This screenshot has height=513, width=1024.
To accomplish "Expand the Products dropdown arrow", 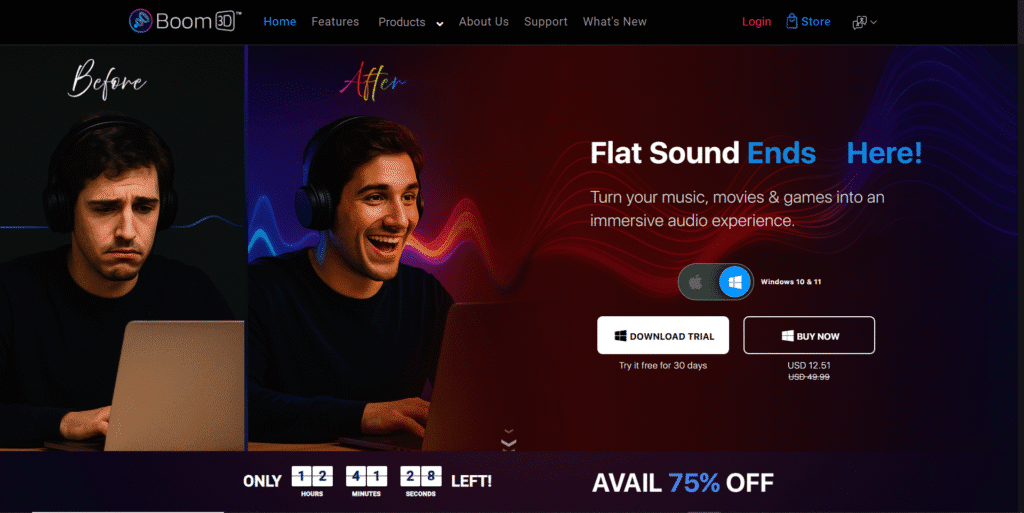I will [x=440, y=23].
